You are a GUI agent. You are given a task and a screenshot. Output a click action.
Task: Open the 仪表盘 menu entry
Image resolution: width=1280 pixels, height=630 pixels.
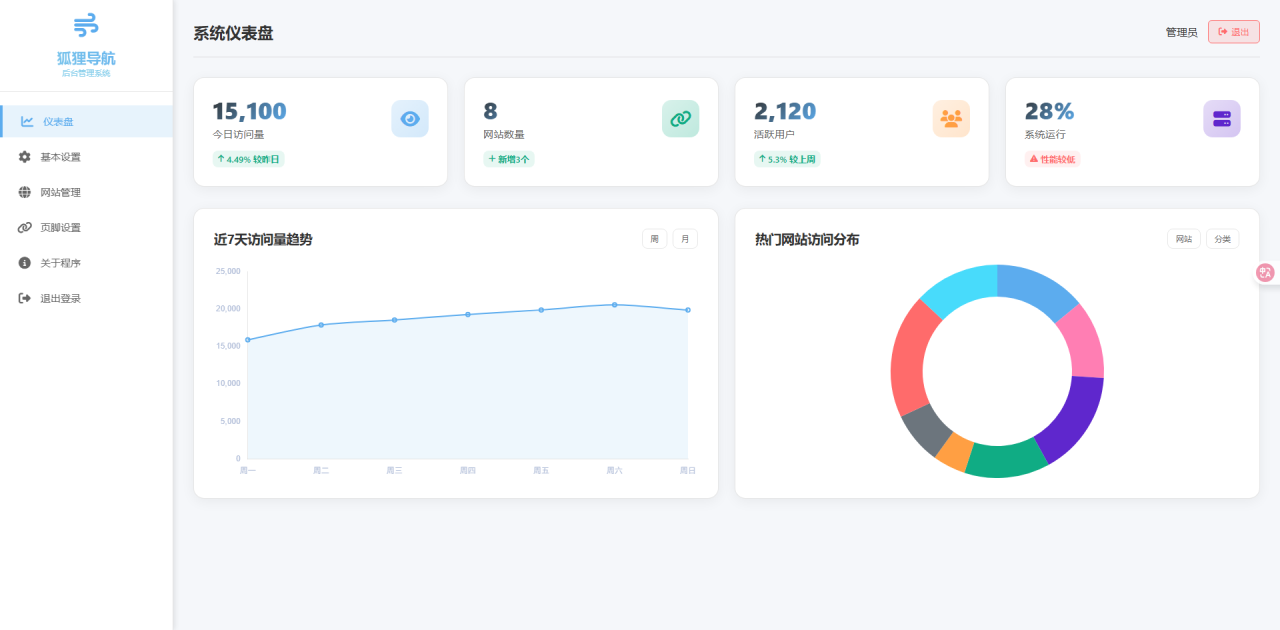(60, 121)
